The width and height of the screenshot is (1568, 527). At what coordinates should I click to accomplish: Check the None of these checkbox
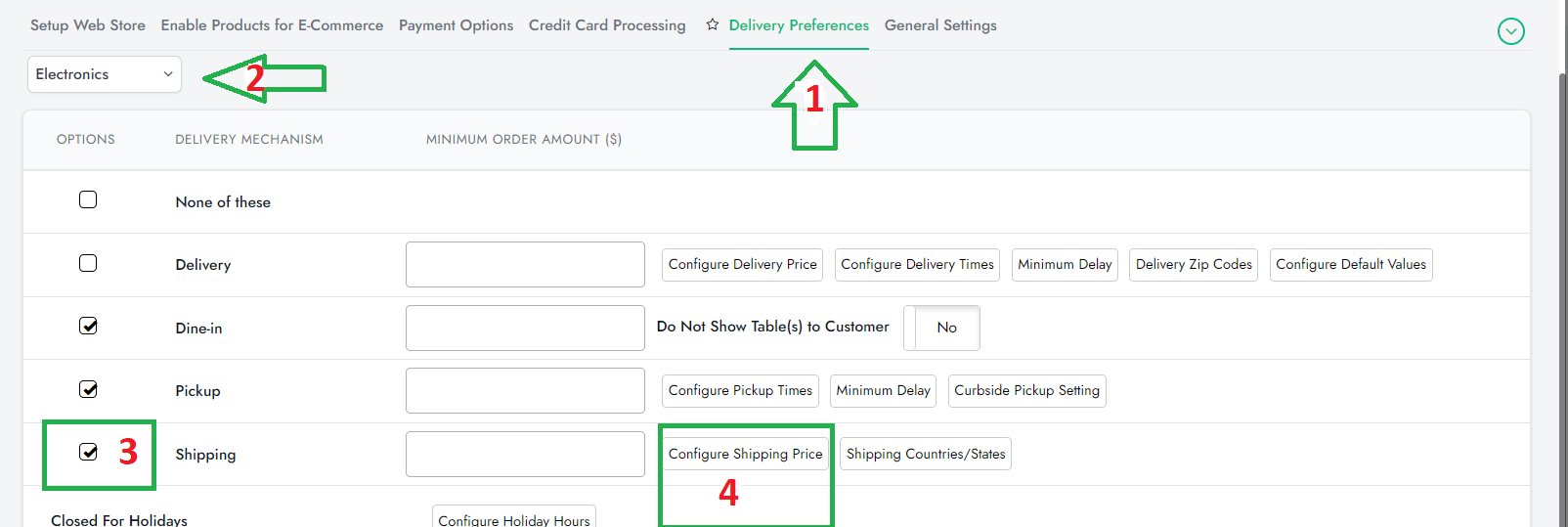[x=88, y=200]
